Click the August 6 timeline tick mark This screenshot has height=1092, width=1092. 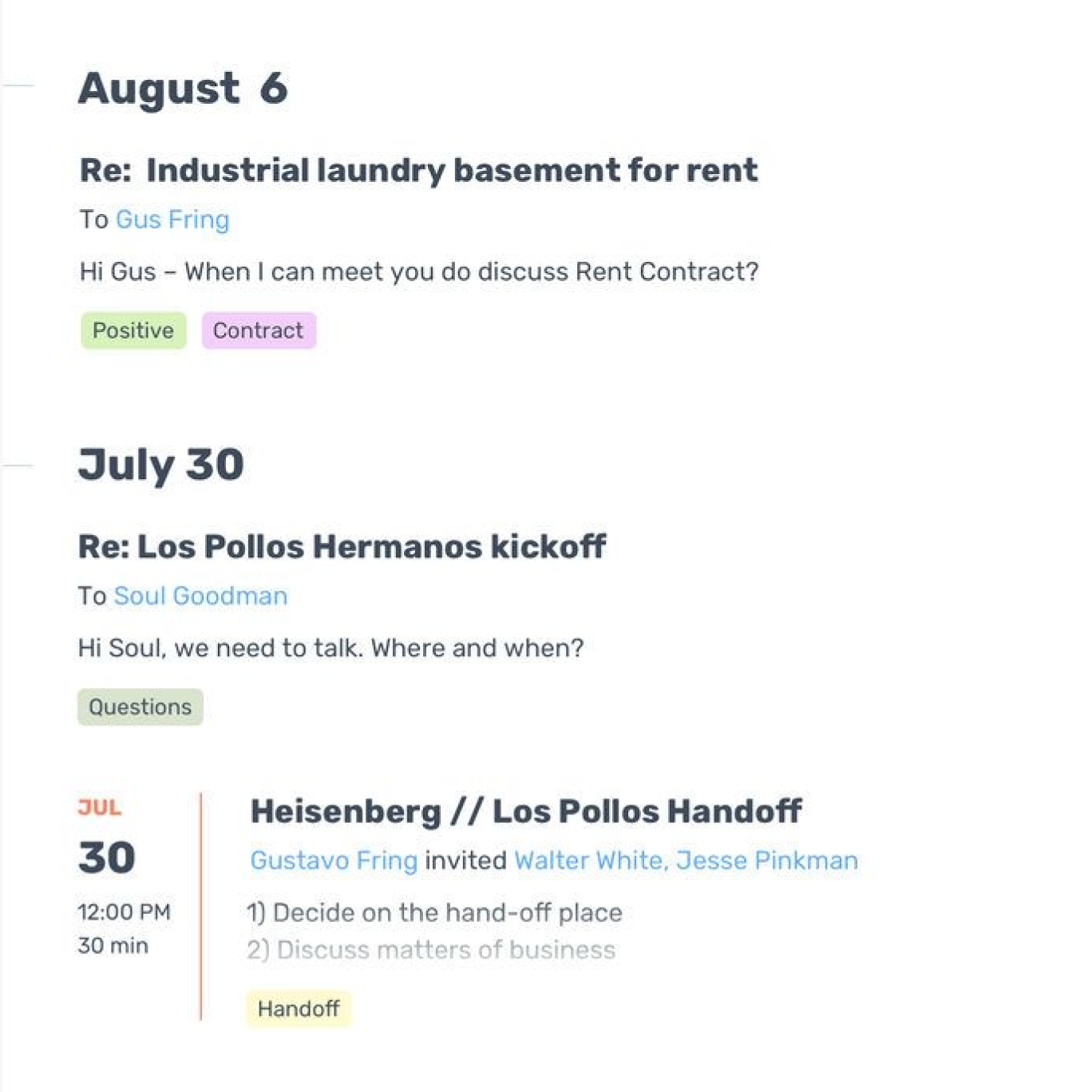18,85
